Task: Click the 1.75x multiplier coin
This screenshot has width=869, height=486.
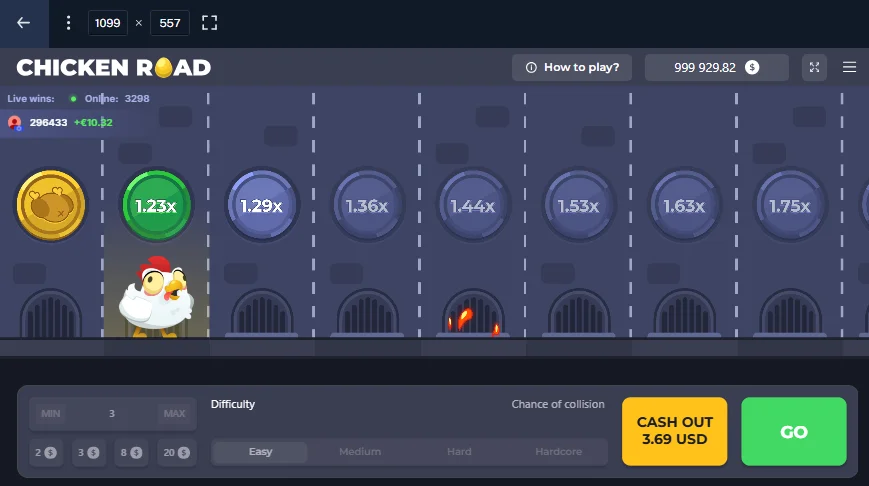Action: pos(790,206)
